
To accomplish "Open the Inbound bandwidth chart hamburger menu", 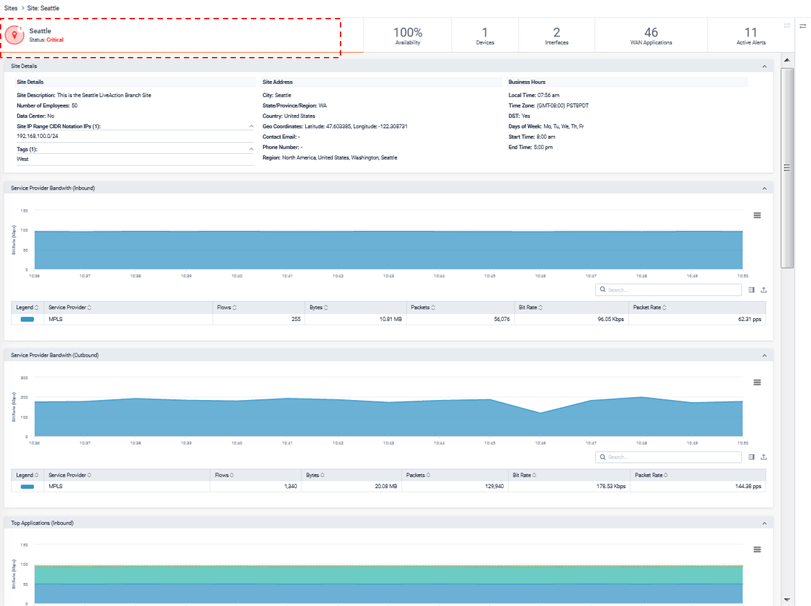I will [757, 215].
